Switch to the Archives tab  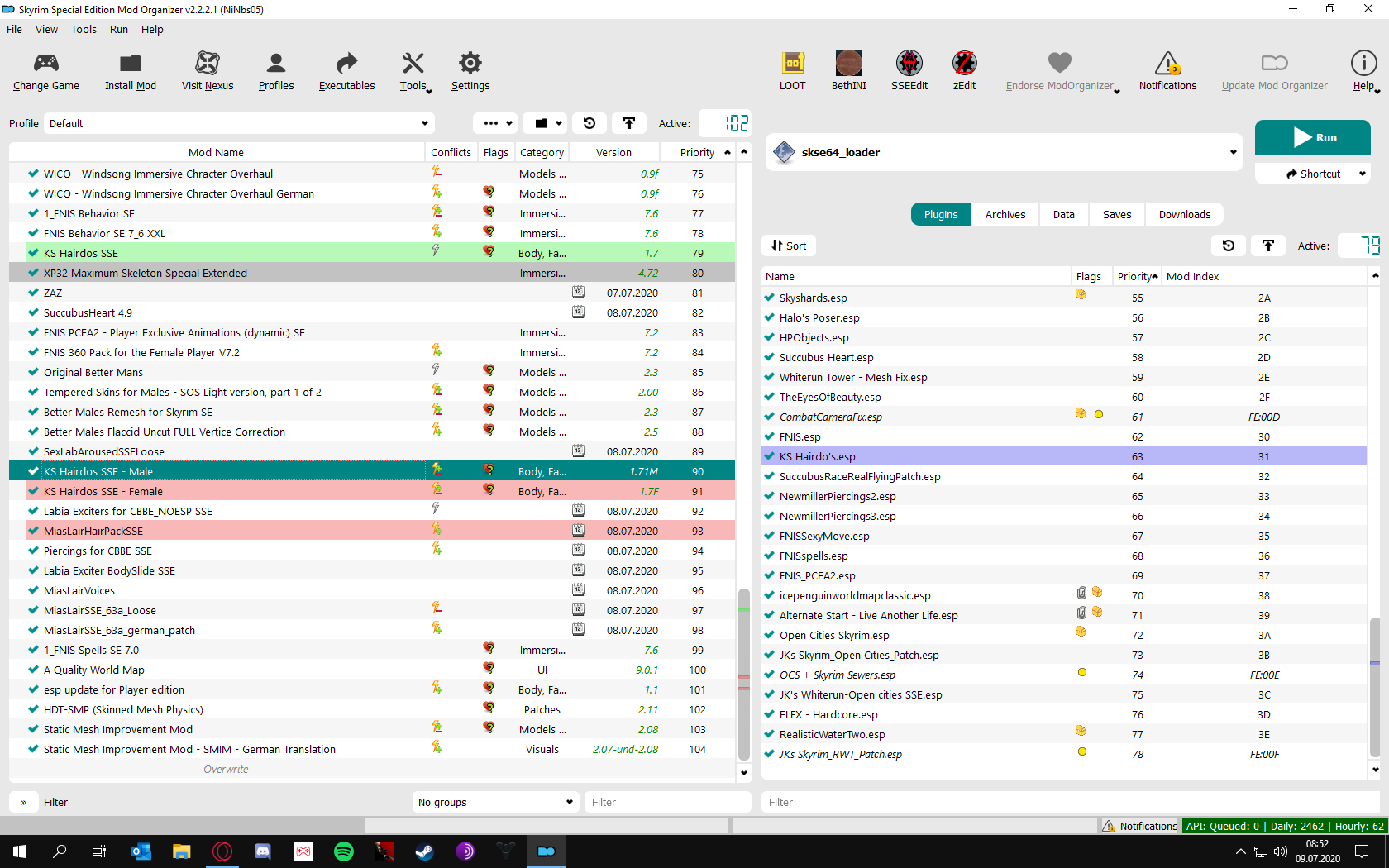coord(1005,214)
